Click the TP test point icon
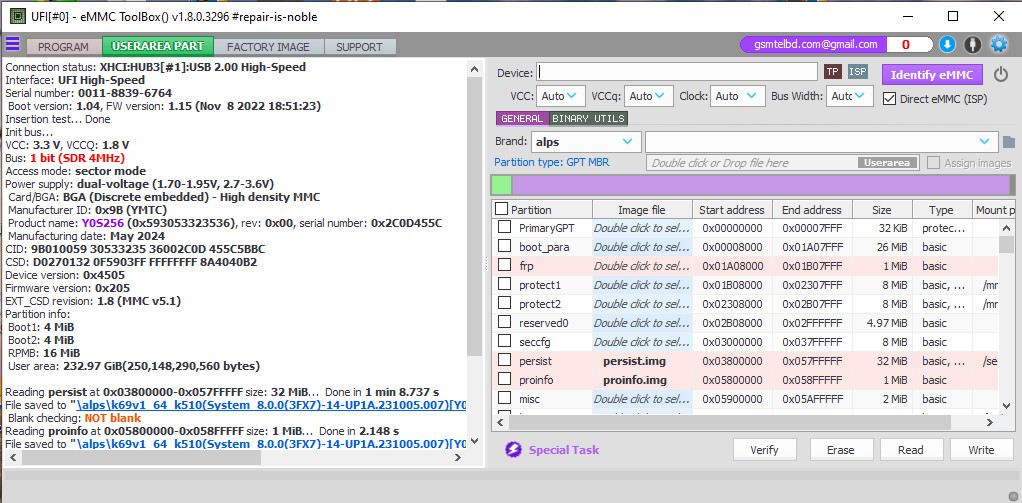 (x=832, y=72)
